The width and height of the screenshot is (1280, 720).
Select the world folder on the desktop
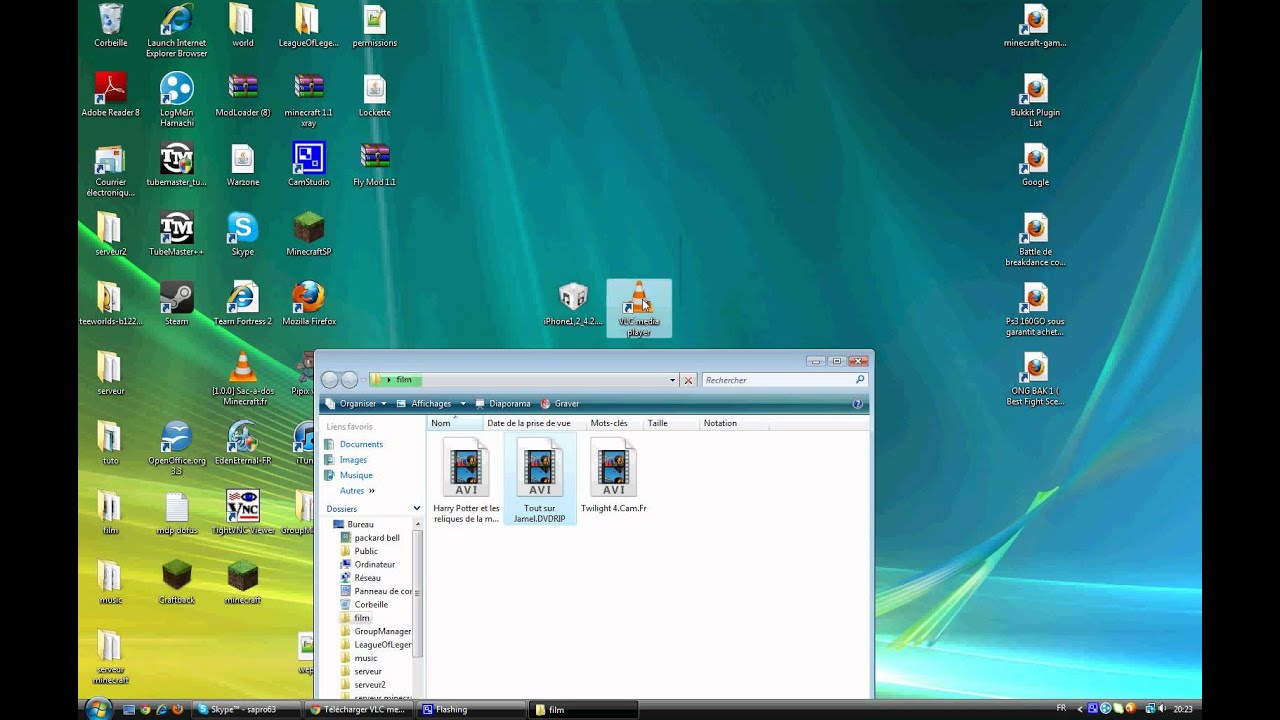tap(242, 25)
